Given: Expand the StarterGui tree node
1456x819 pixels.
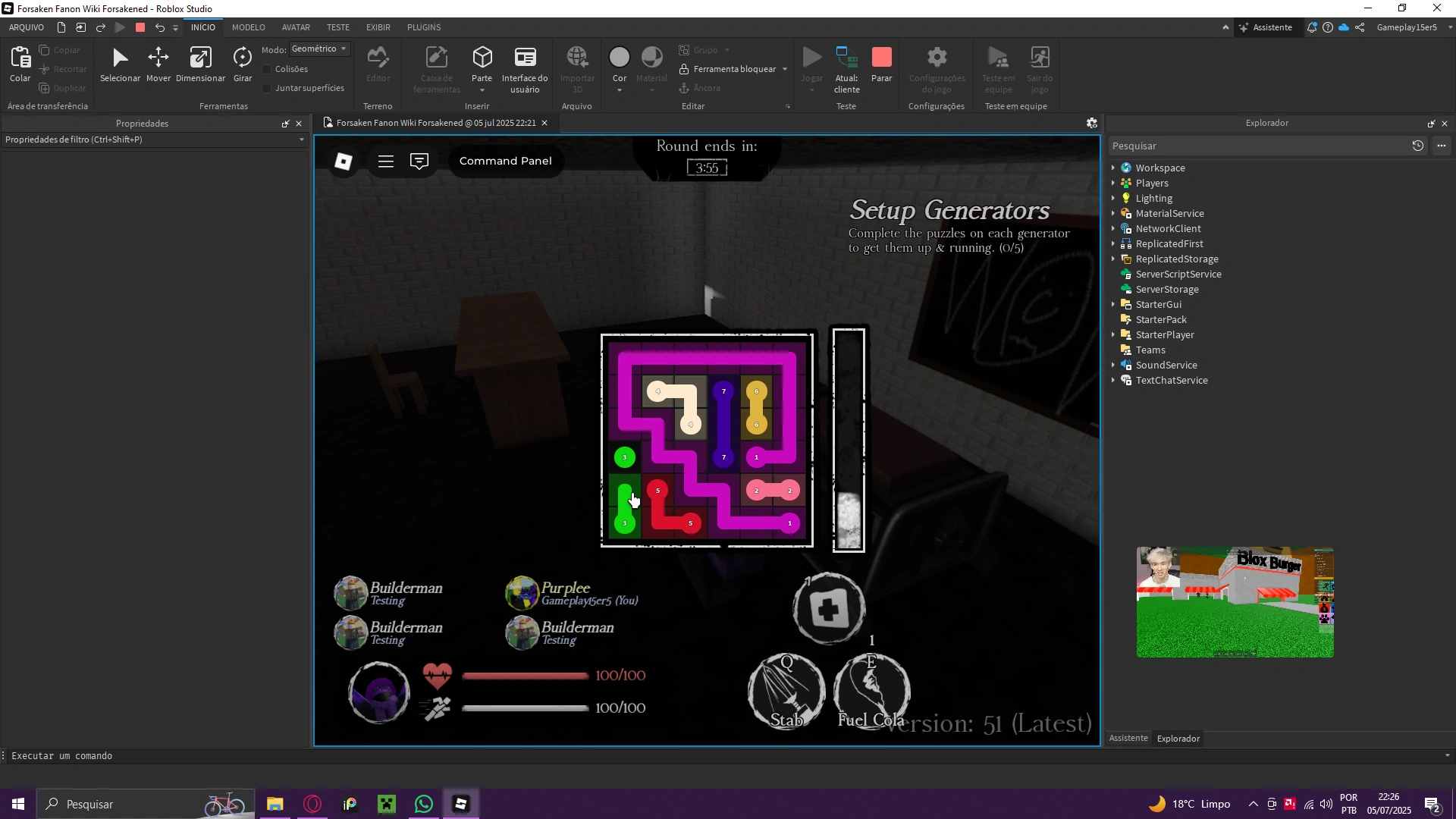Looking at the screenshot, I should click(1113, 305).
